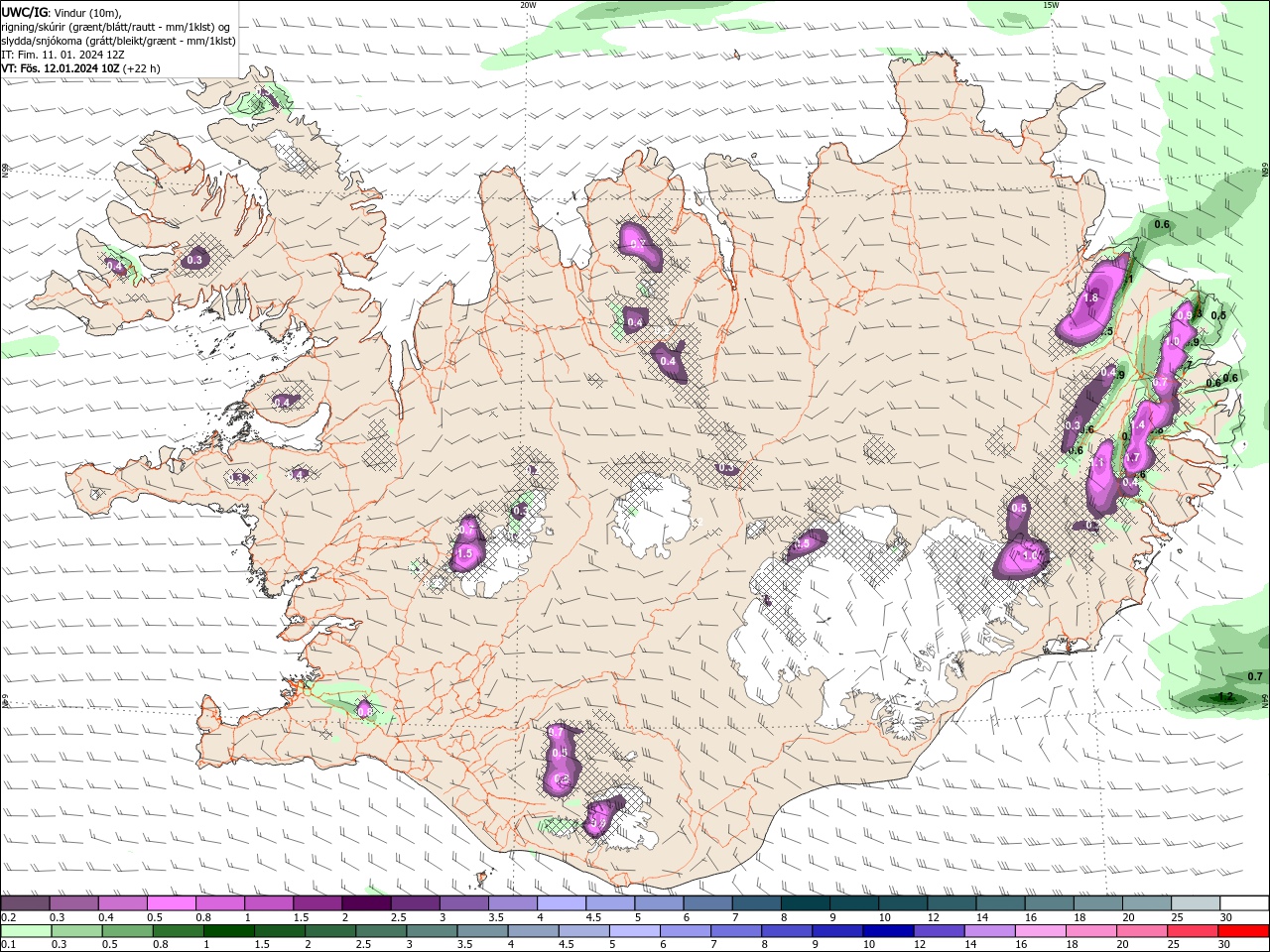This screenshot has width=1270, height=952.
Task: Select the line starting "slydda/snjókoma" in the header
Action: [x=118, y=41]
